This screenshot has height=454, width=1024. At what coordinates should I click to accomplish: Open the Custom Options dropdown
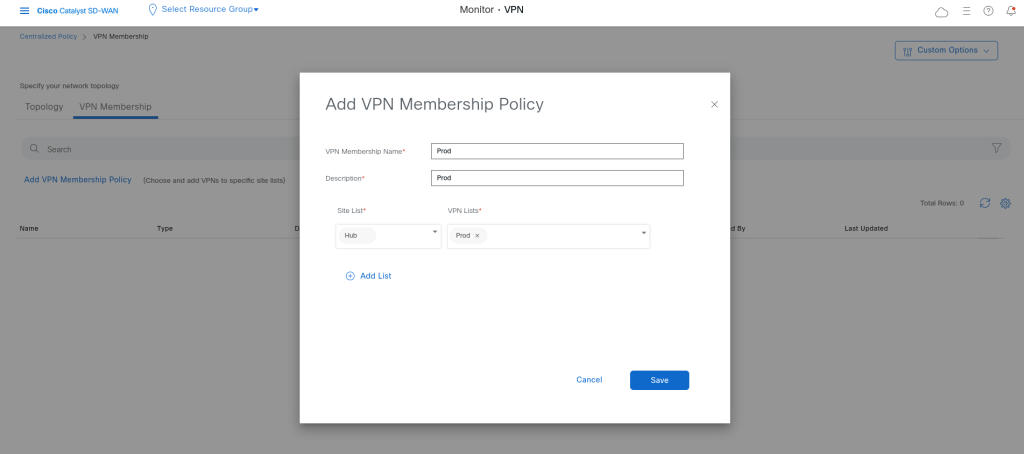click(x=946, y=51)
